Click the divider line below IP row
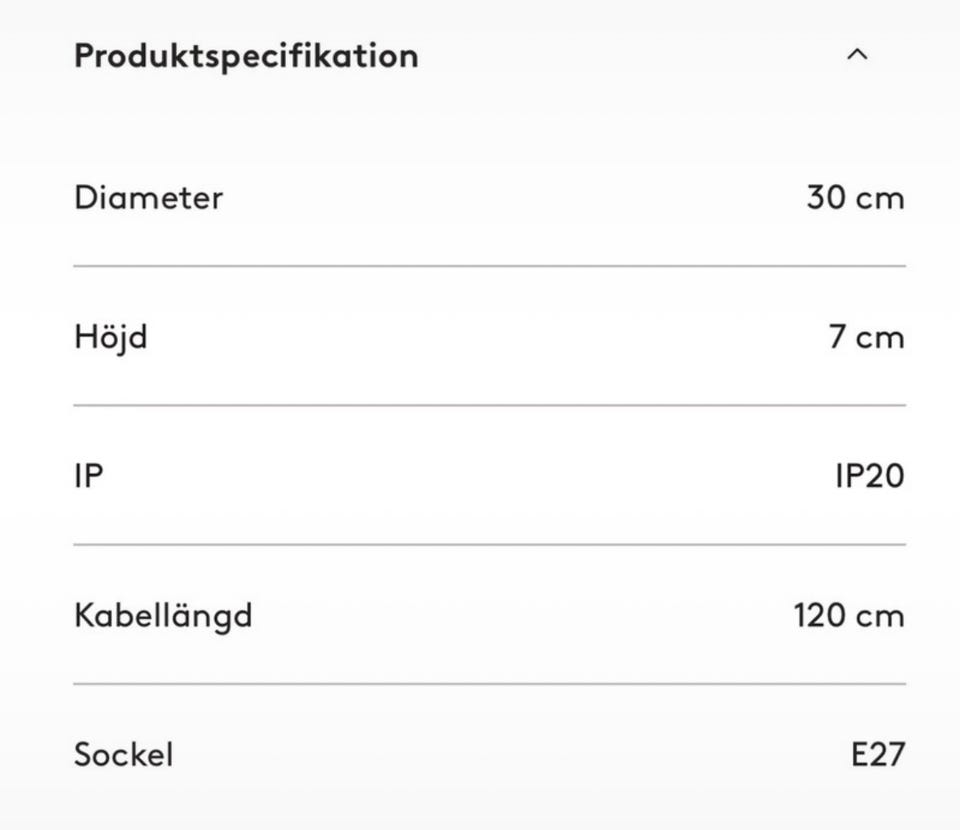 click(x=489, y=544)
